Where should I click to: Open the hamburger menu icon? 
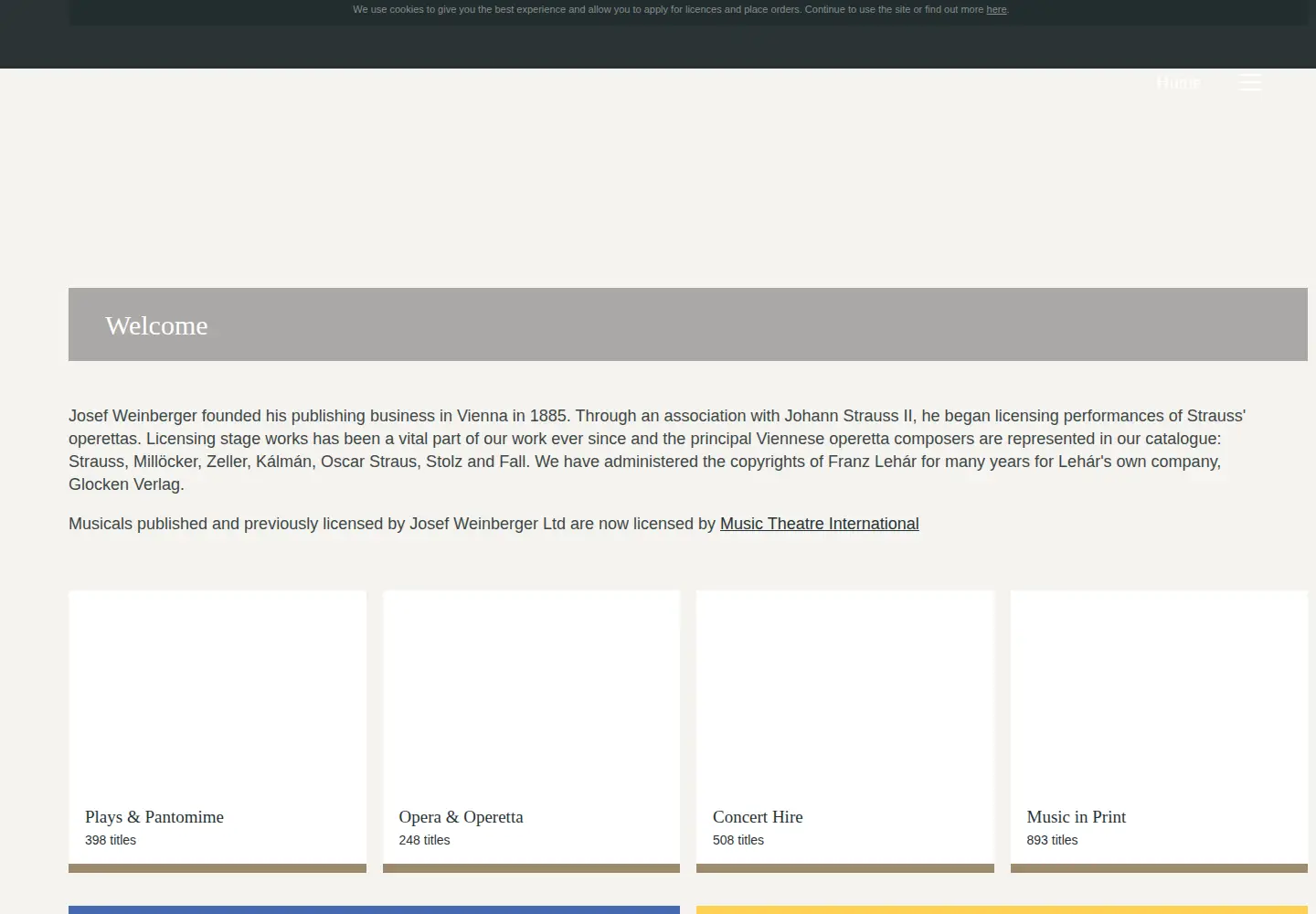[1250, 82]
